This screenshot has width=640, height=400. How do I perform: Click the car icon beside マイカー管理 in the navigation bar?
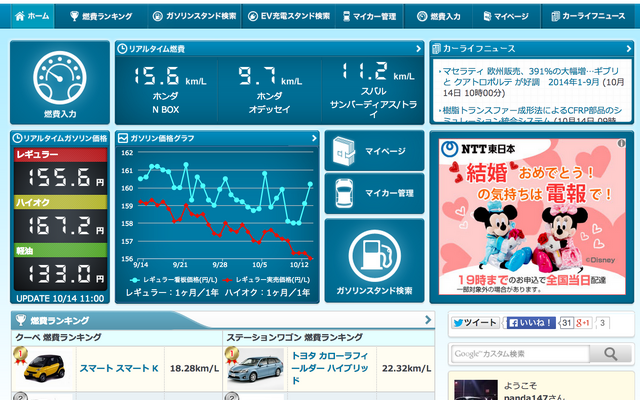click(346, 16)
